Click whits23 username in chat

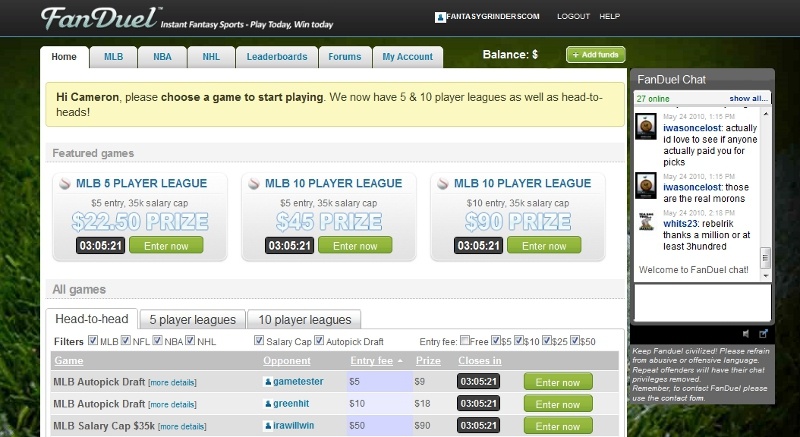pos(678,224)
